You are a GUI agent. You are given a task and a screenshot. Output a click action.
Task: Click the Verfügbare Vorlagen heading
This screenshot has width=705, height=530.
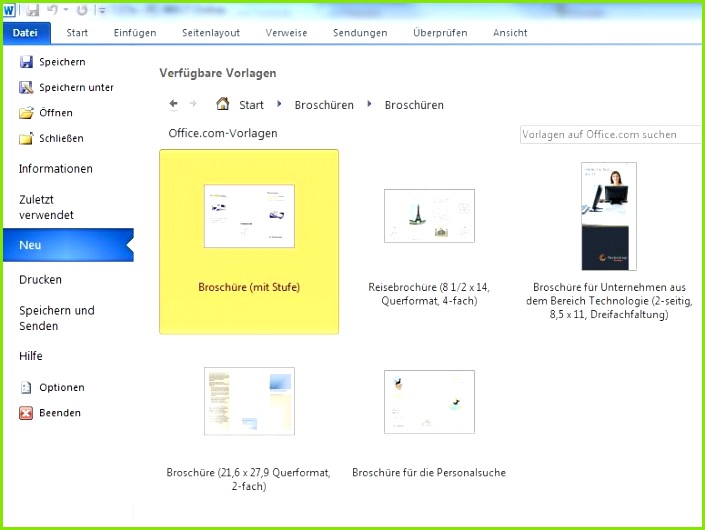click(218, 73)
